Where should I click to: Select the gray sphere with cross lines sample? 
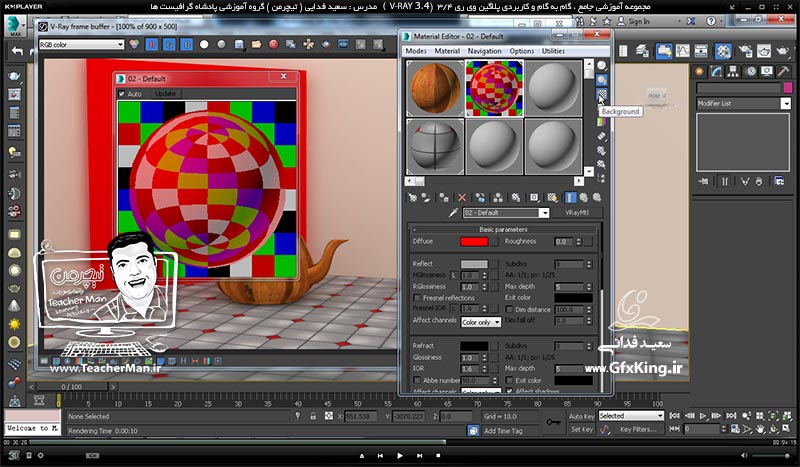435,146
